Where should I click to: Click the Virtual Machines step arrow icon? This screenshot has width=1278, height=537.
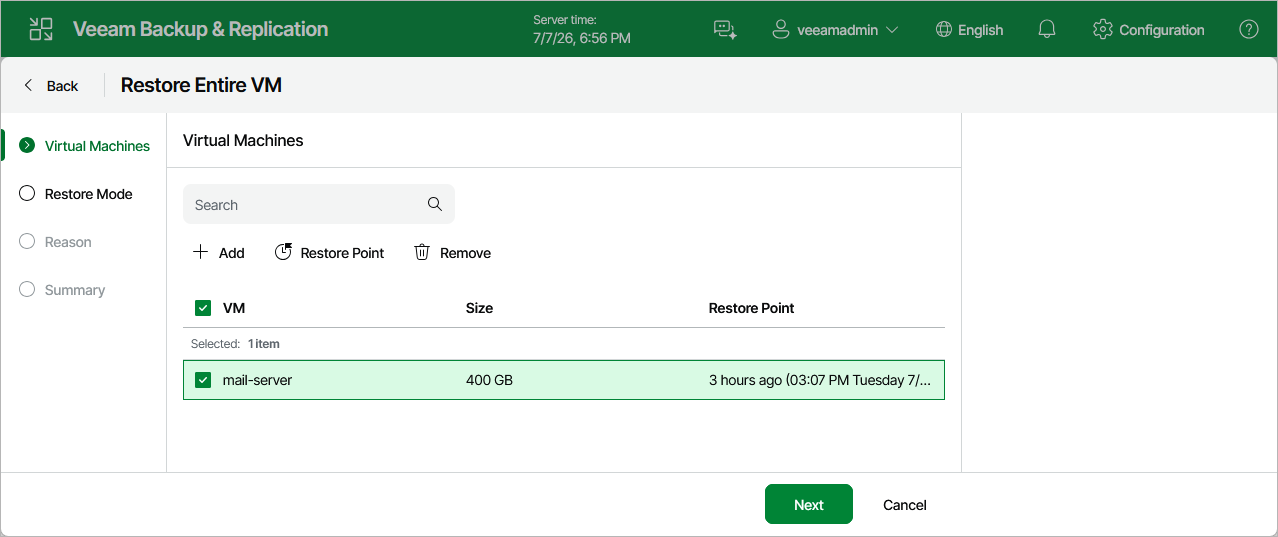point(27,145)
